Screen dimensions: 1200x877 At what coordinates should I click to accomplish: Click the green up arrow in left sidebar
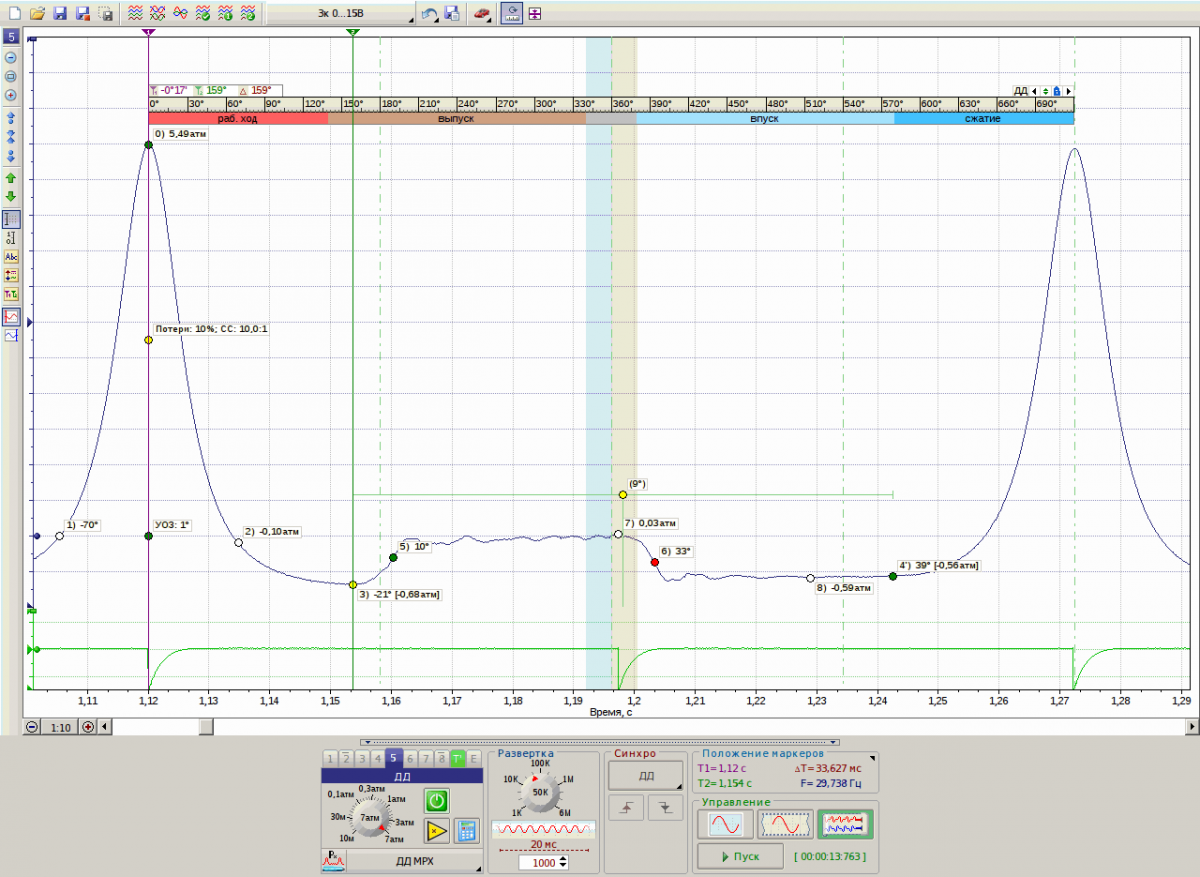pyautogui.click(x=12, y=178)
